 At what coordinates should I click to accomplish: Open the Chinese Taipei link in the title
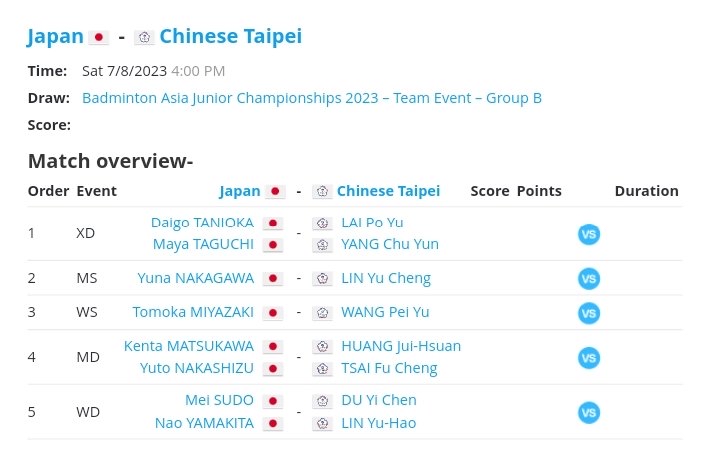click(231, 36)
